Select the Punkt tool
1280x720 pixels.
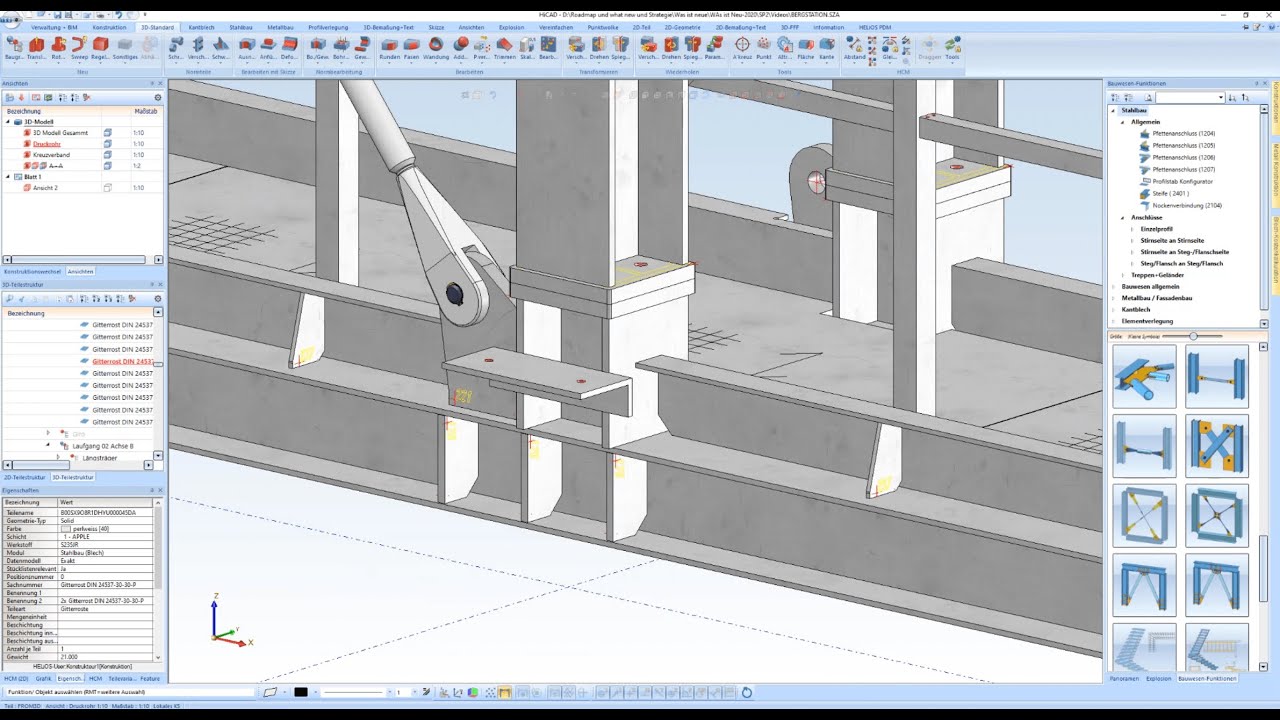click(764, 48)
